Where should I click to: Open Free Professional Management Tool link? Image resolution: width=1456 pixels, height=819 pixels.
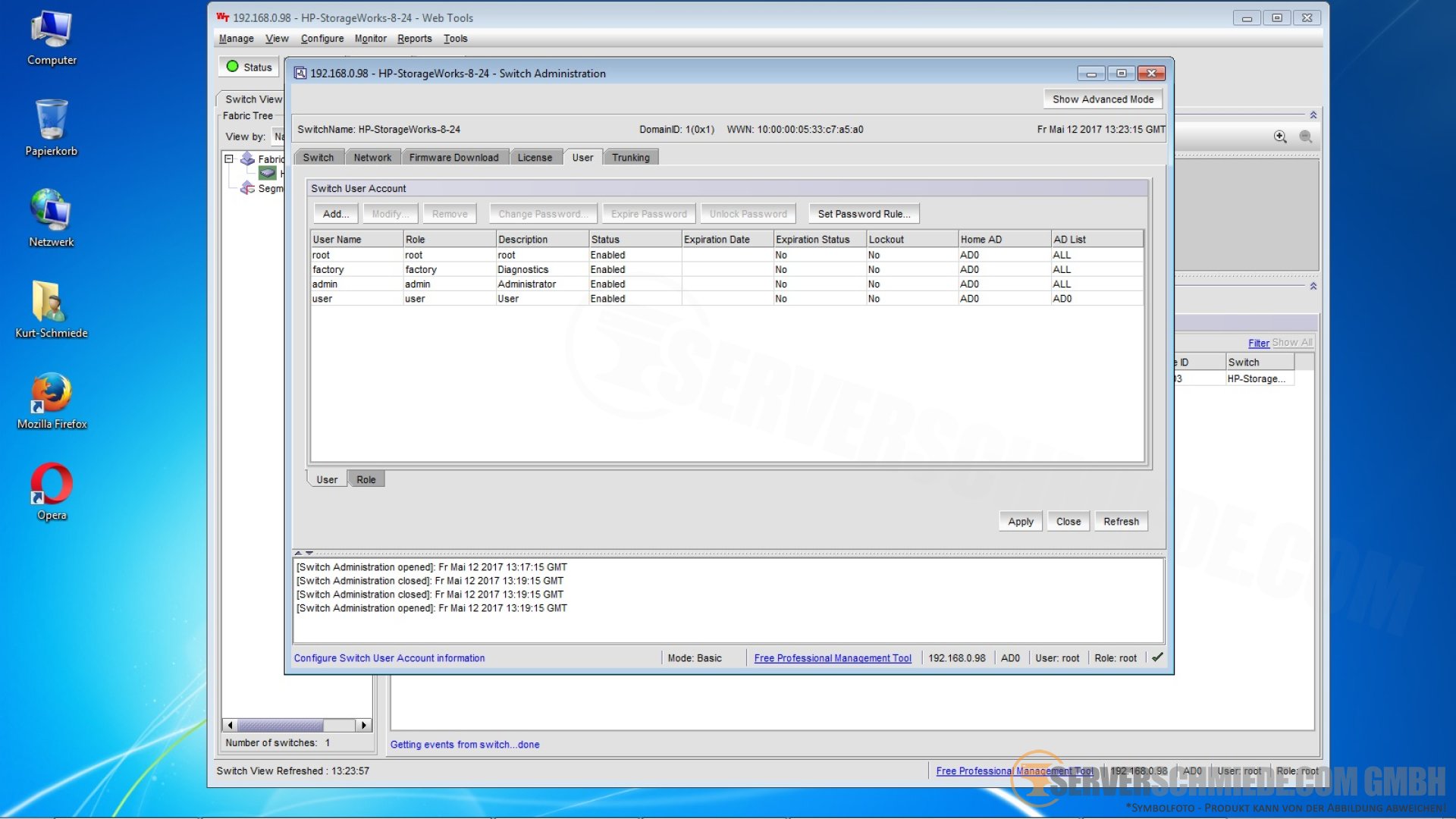(832, 658)
